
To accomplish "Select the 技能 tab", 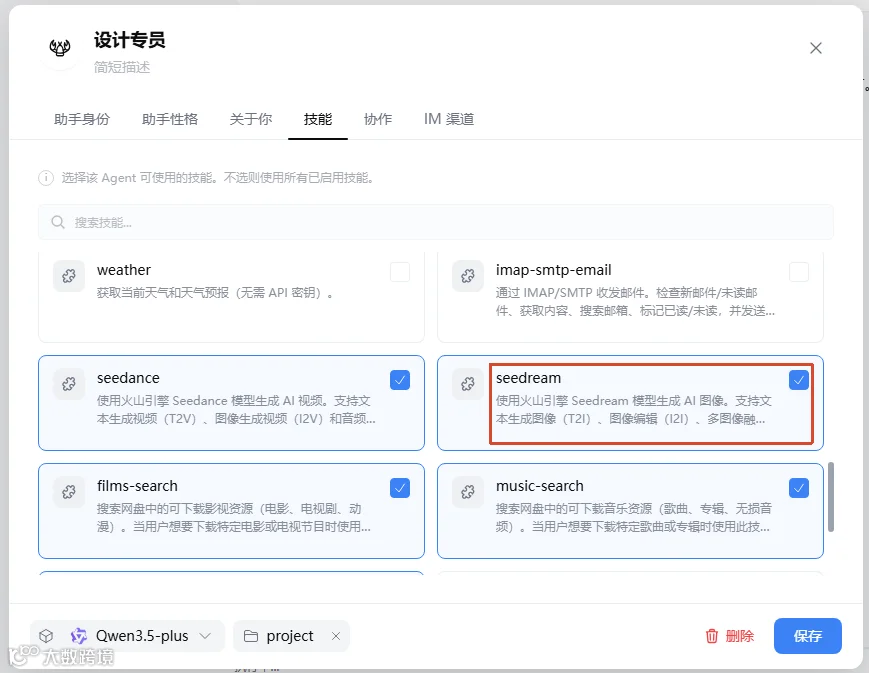I will (318, 119).
